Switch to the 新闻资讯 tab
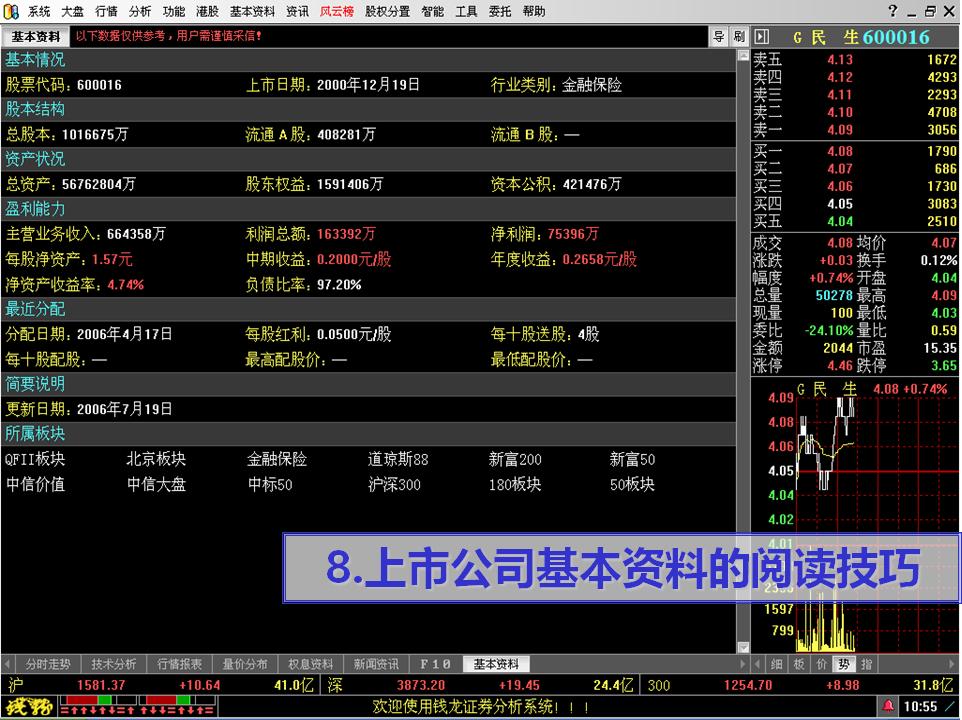The width and height of the screenshot is (962, 720). [x=376, y=664]
